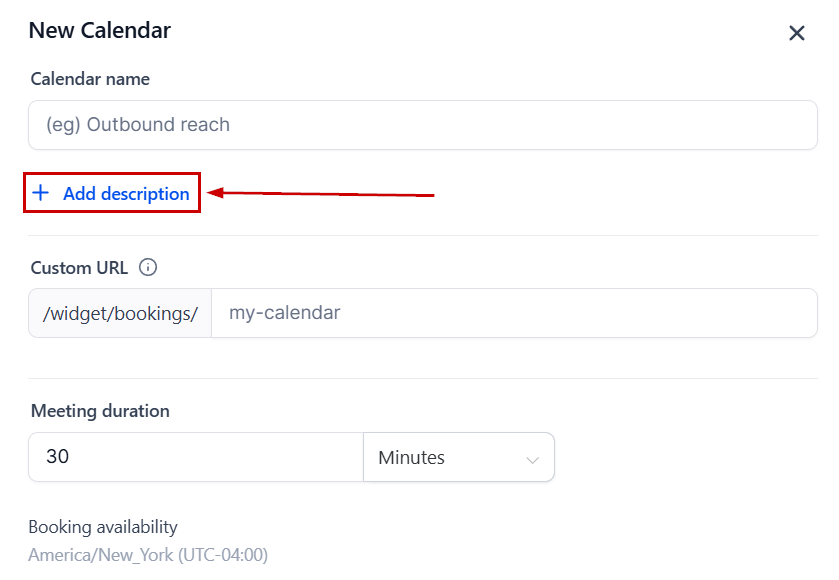
Task: Click the plus icon beside Add description
Action: tap(41, 193)
